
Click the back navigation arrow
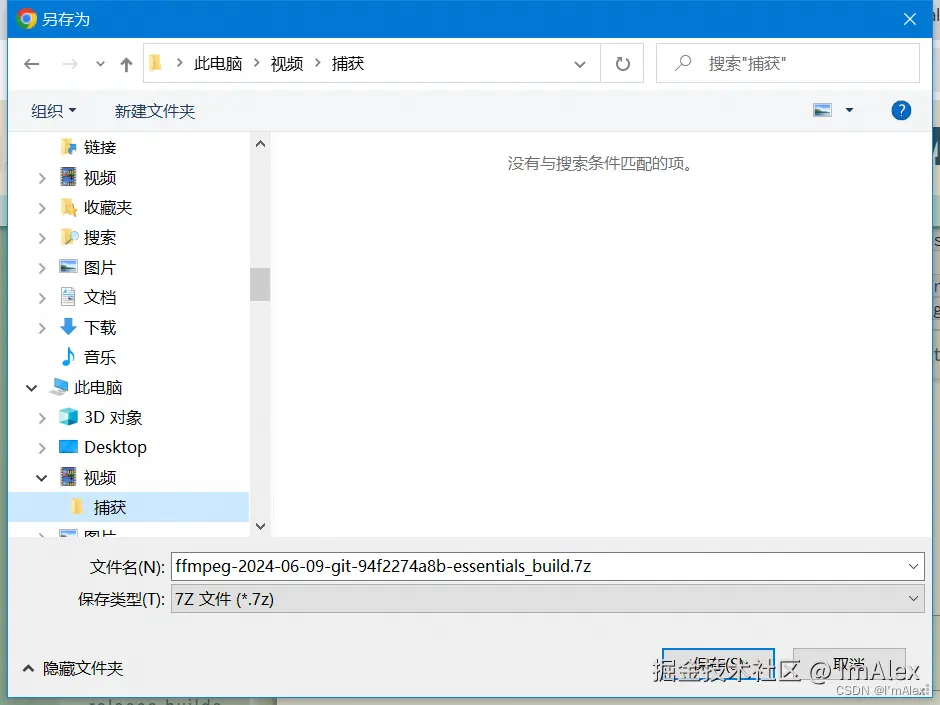[x=31, y=63]
